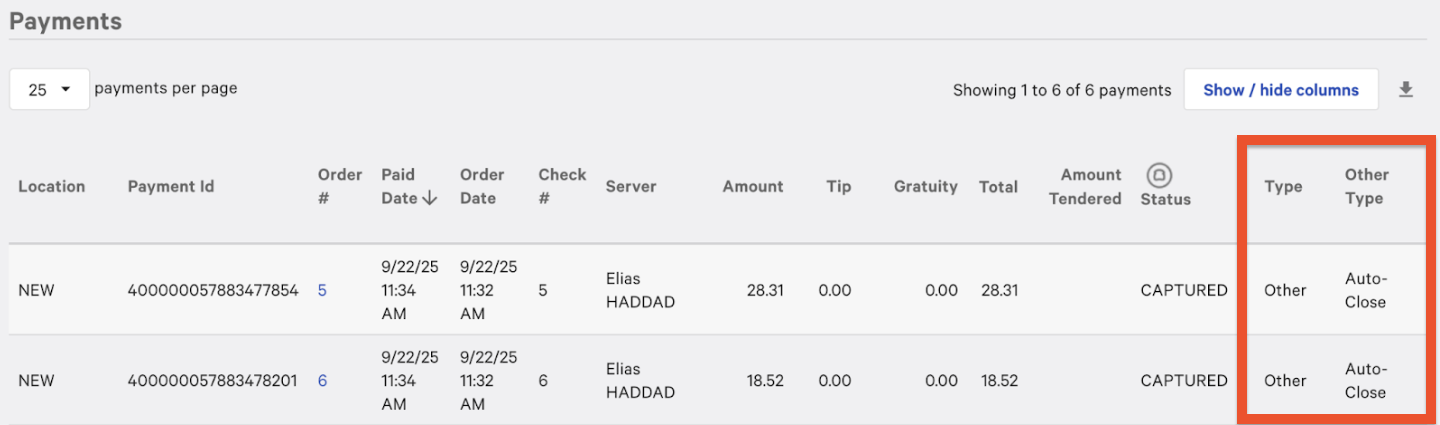This screenshot has height=425, width=1440.
Task: Sort by the Location column header
Action: (52, 186)
